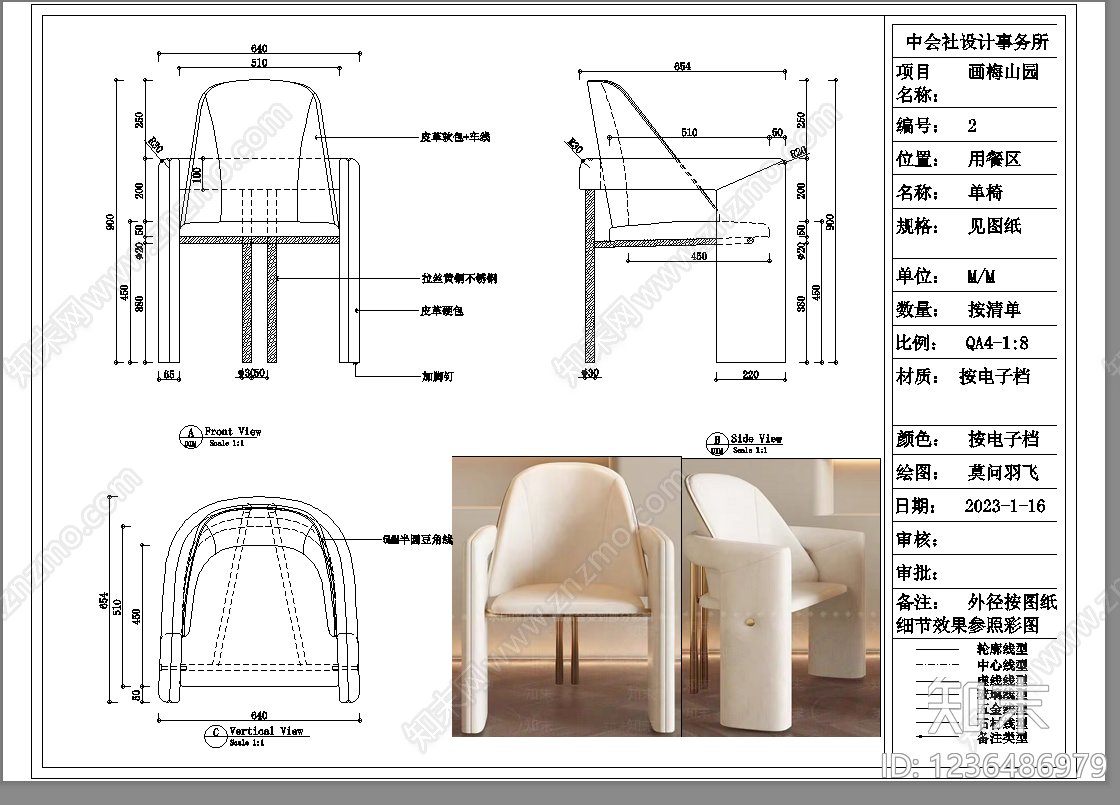Select specification value 见图纸
This screenshot has height=805, width=1120.
click(x=994, y=226)
